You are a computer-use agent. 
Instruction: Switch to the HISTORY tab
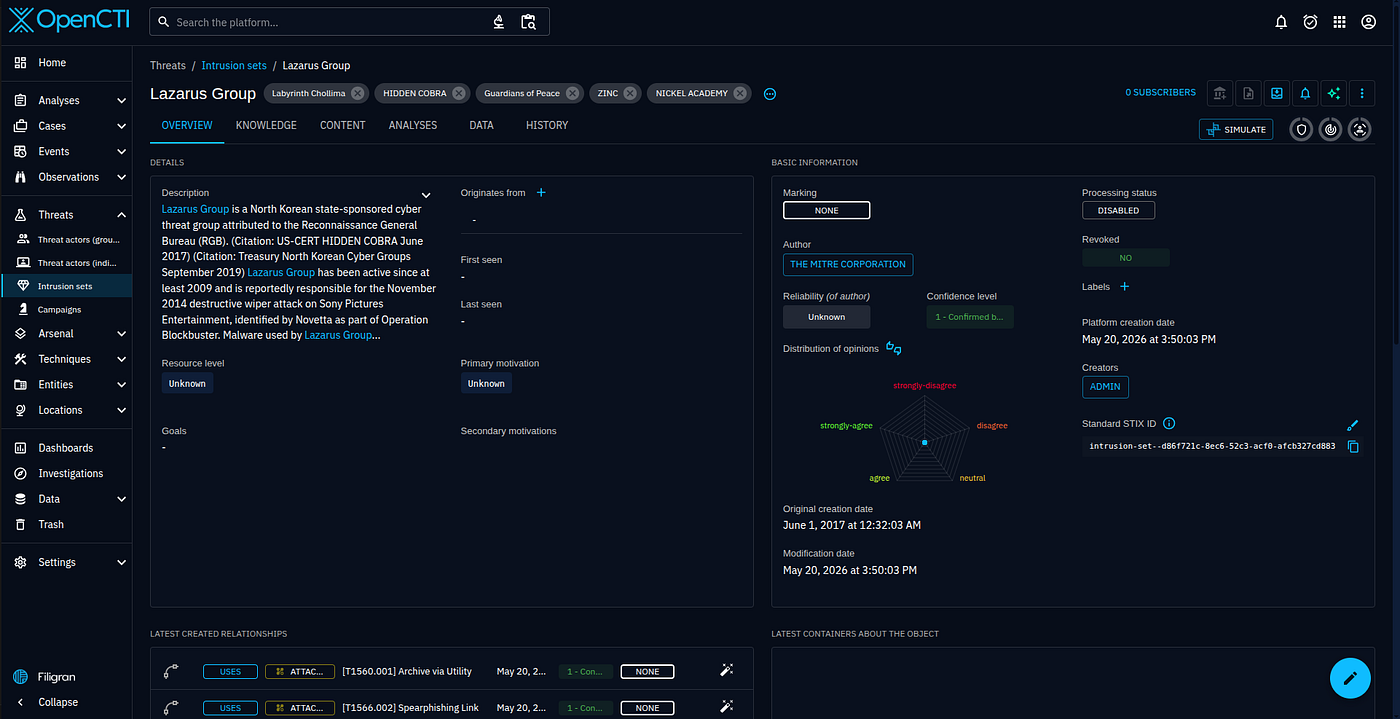[547, 125]
